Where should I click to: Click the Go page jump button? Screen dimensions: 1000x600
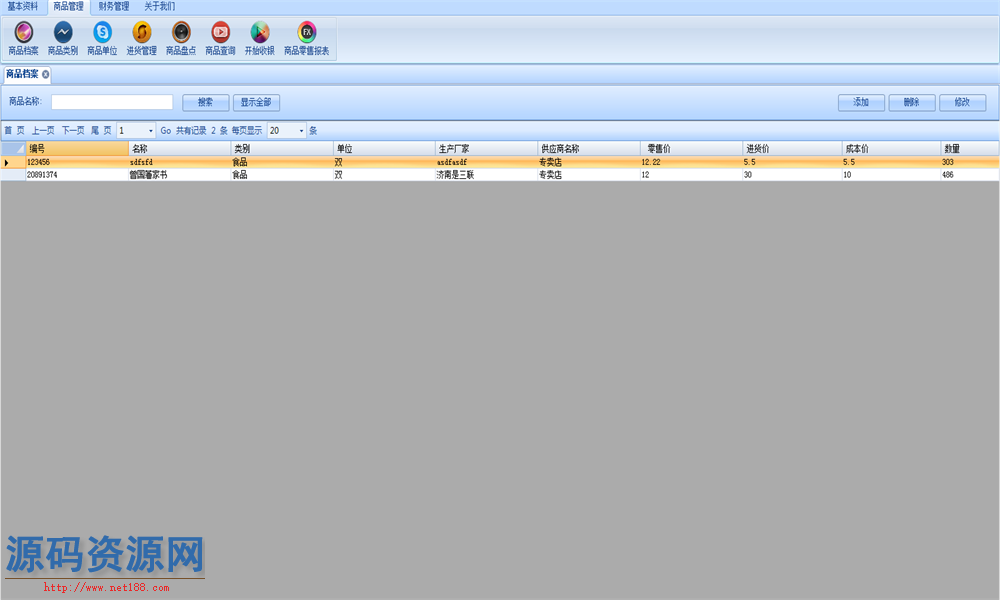[166, 130]
